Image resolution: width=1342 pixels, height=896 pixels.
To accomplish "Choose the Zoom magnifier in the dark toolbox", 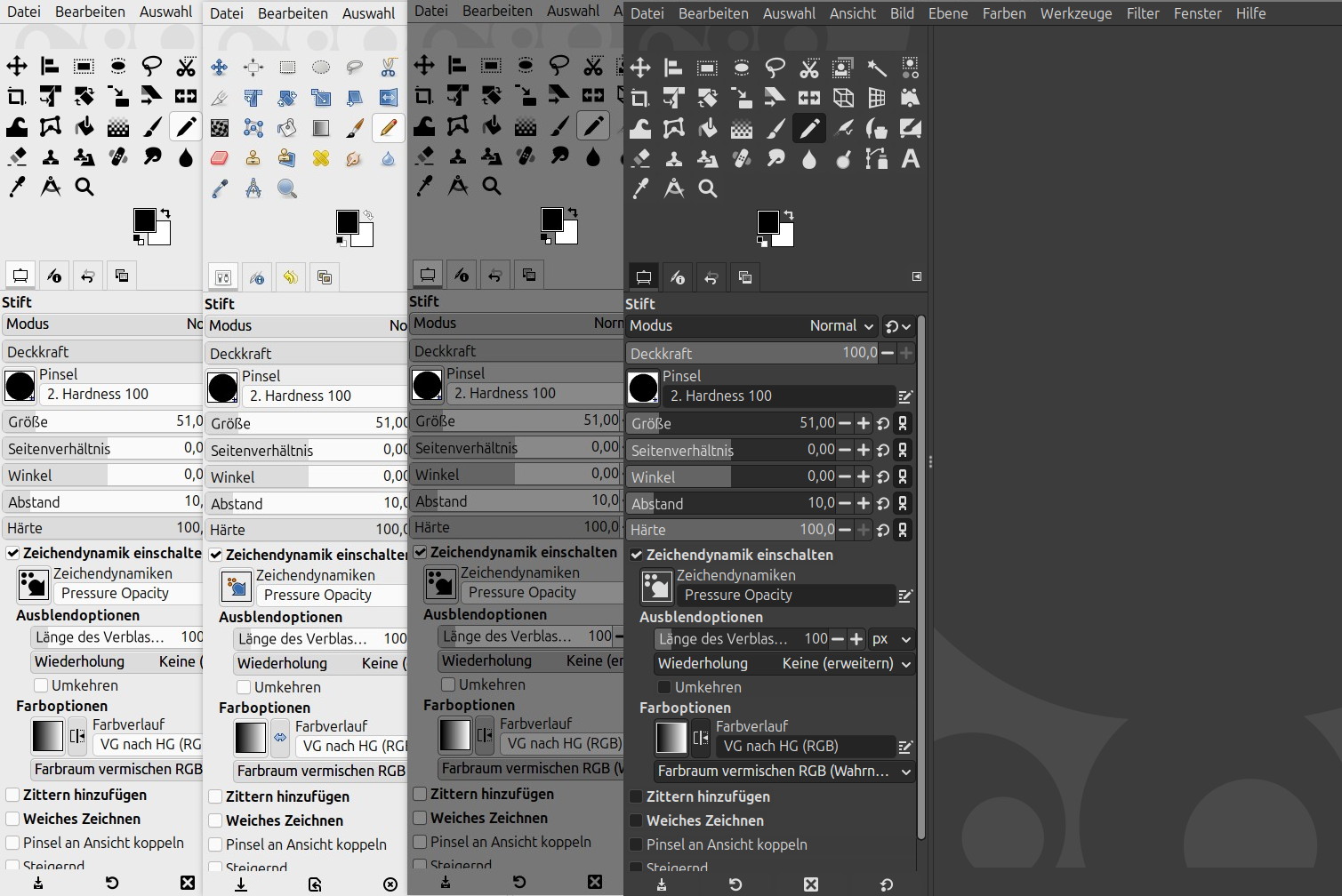I will pyautogui.click(x=708, y=188).
